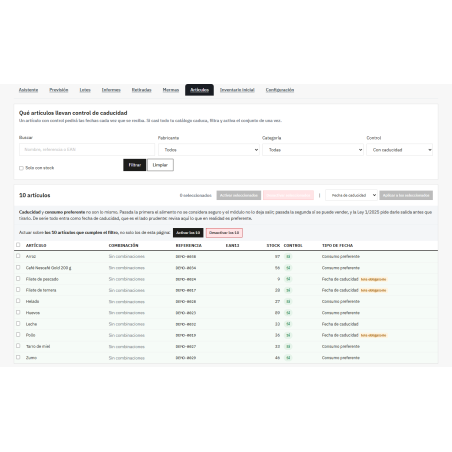Click the Leche article name
This screenshot has height=452, width=452.
click(31, 324)
